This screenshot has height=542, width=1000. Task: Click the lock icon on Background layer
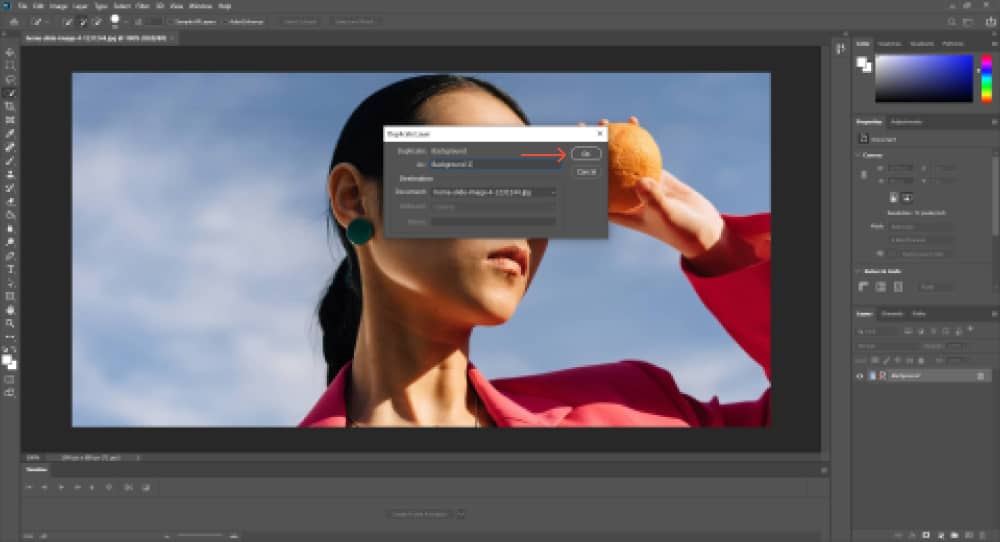(980, 376)
